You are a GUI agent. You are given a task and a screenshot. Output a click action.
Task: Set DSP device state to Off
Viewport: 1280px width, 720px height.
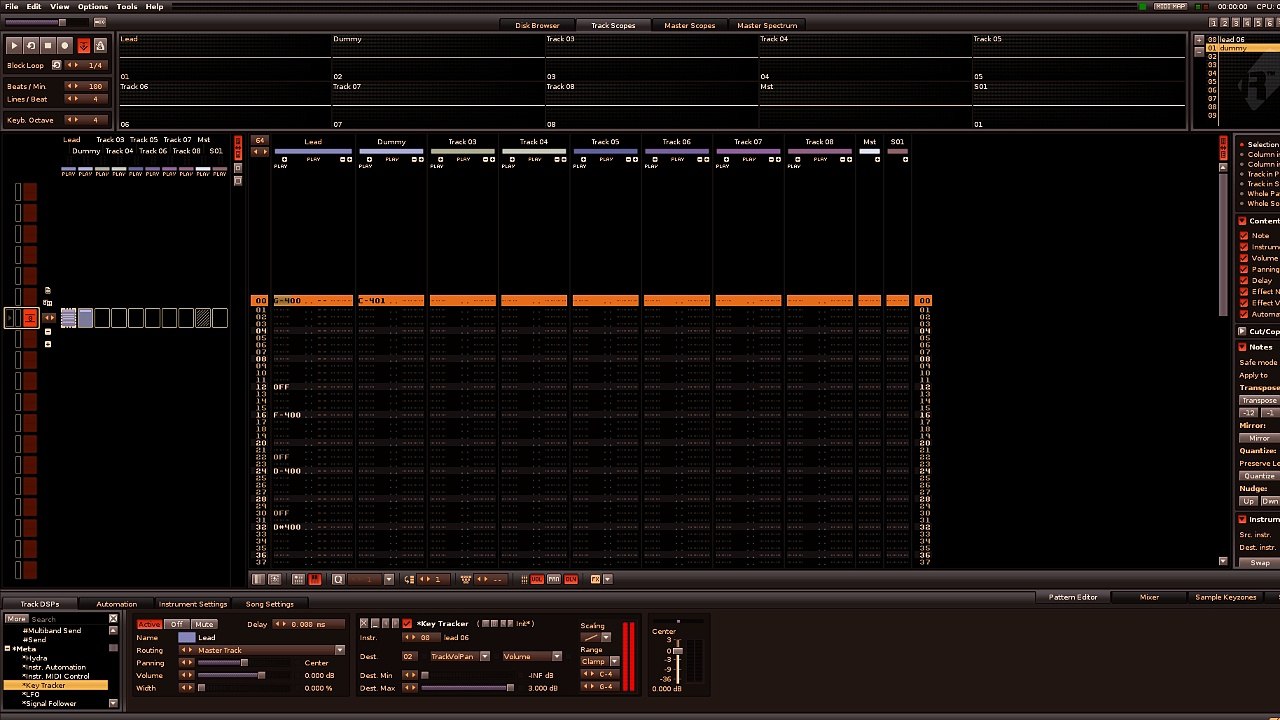[x=177, y=624]
